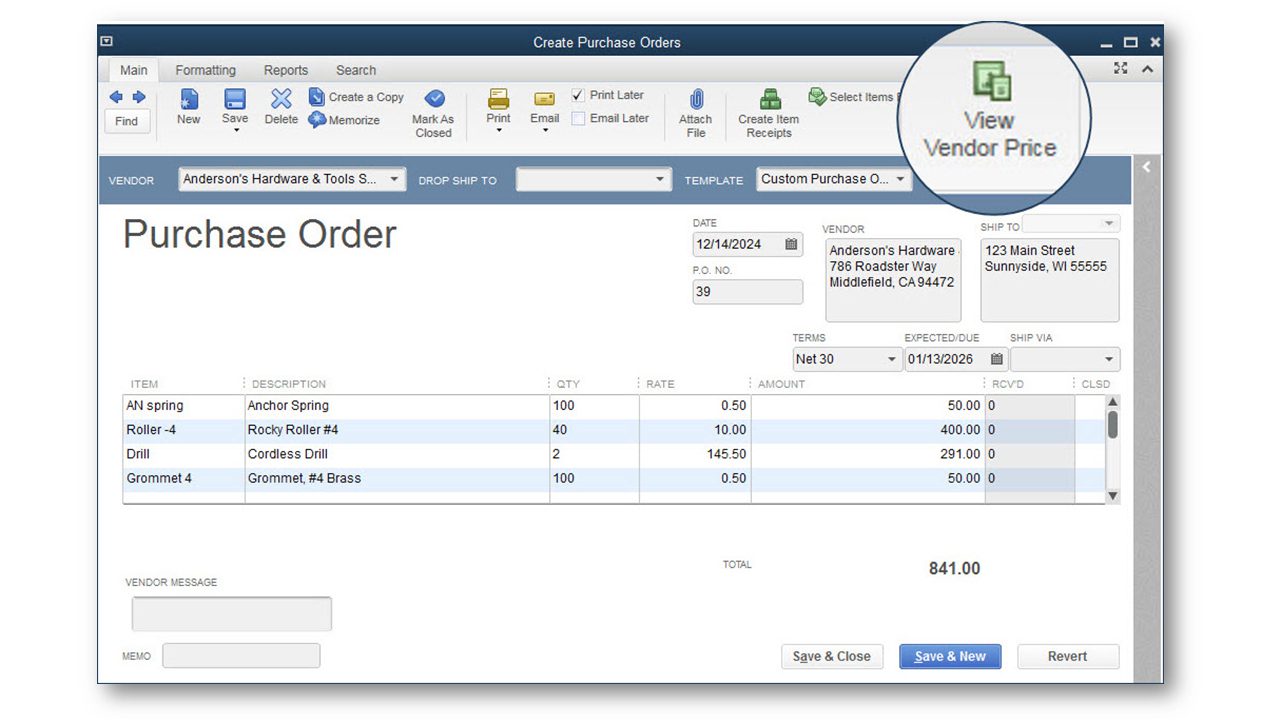
Task: Open the Vendor dropdown list
Action: 394,180
